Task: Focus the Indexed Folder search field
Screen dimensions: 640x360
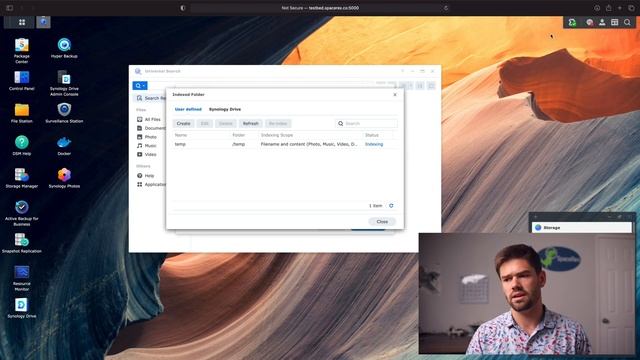Action: pos(366,123)
